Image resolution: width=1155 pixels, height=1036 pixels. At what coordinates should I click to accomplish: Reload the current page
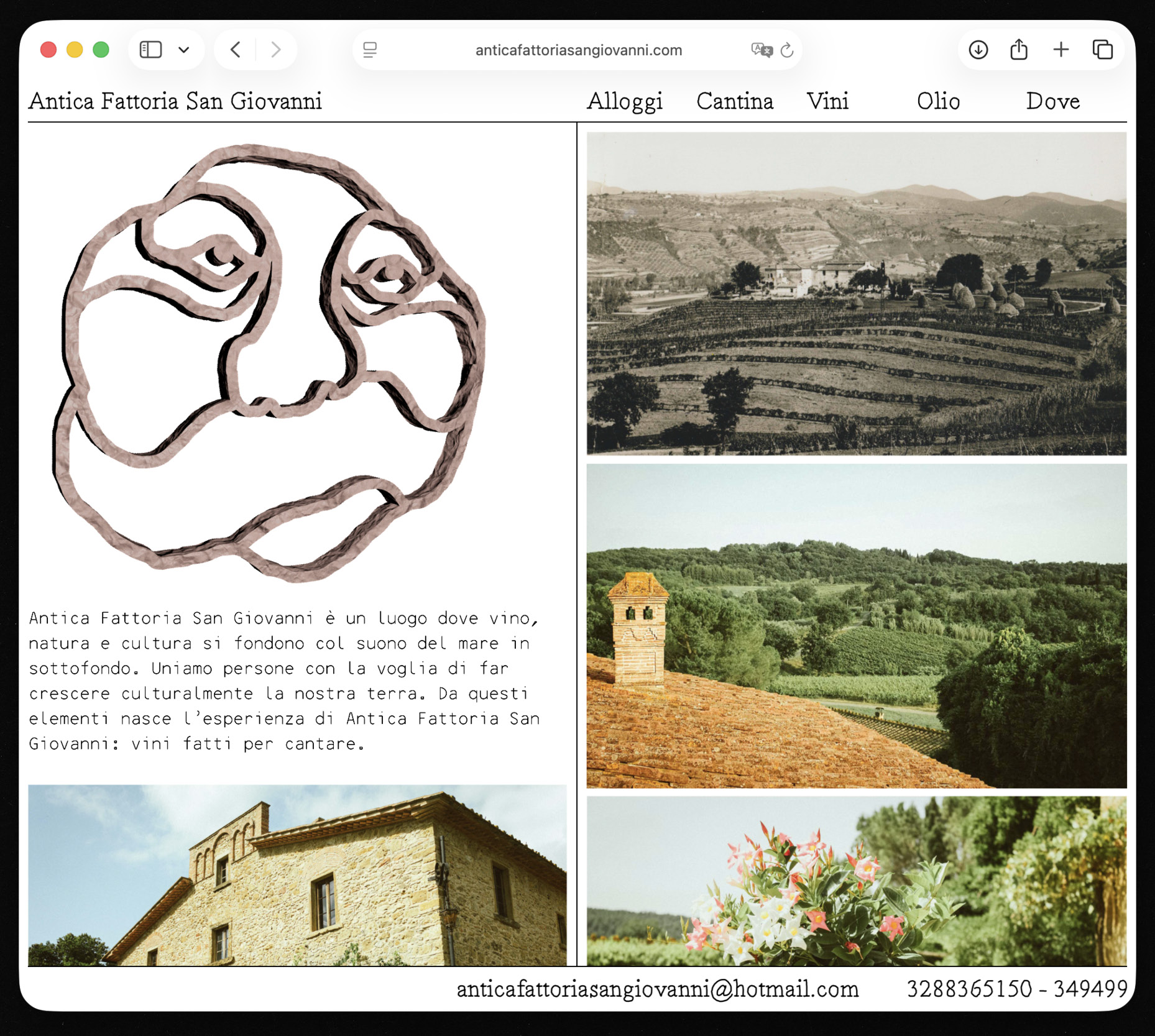[x=787, y=50]
